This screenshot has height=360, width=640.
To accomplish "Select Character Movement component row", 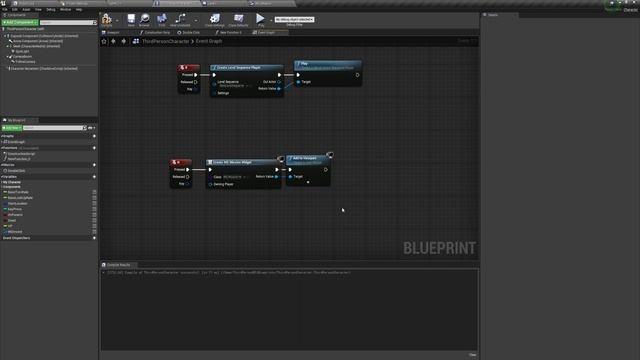I will point(43,69).
